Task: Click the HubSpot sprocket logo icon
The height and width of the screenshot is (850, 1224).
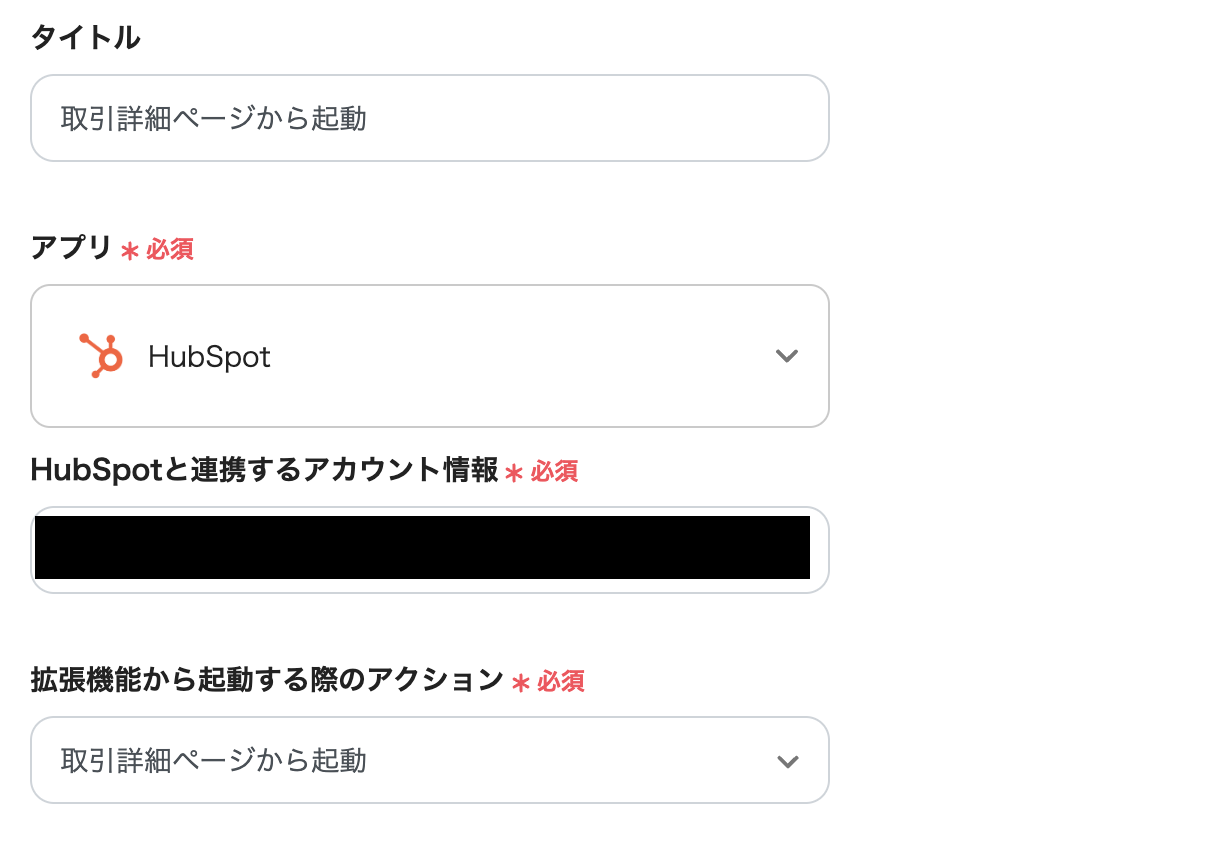Action: [101, 356]
